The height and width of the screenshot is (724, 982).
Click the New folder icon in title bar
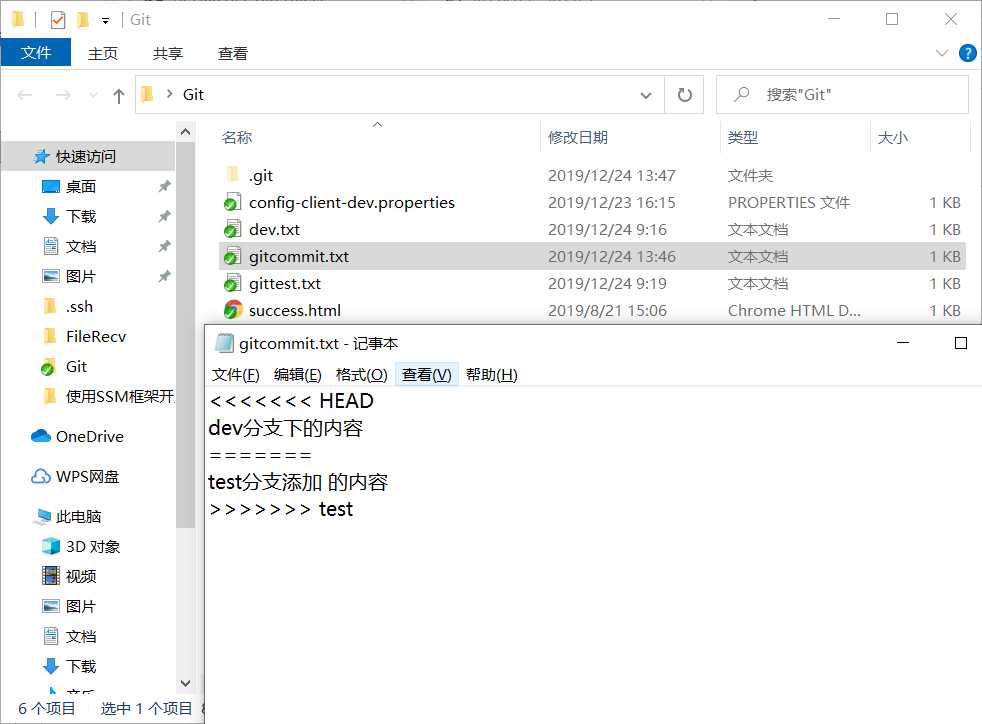click(x=82, y=20)
